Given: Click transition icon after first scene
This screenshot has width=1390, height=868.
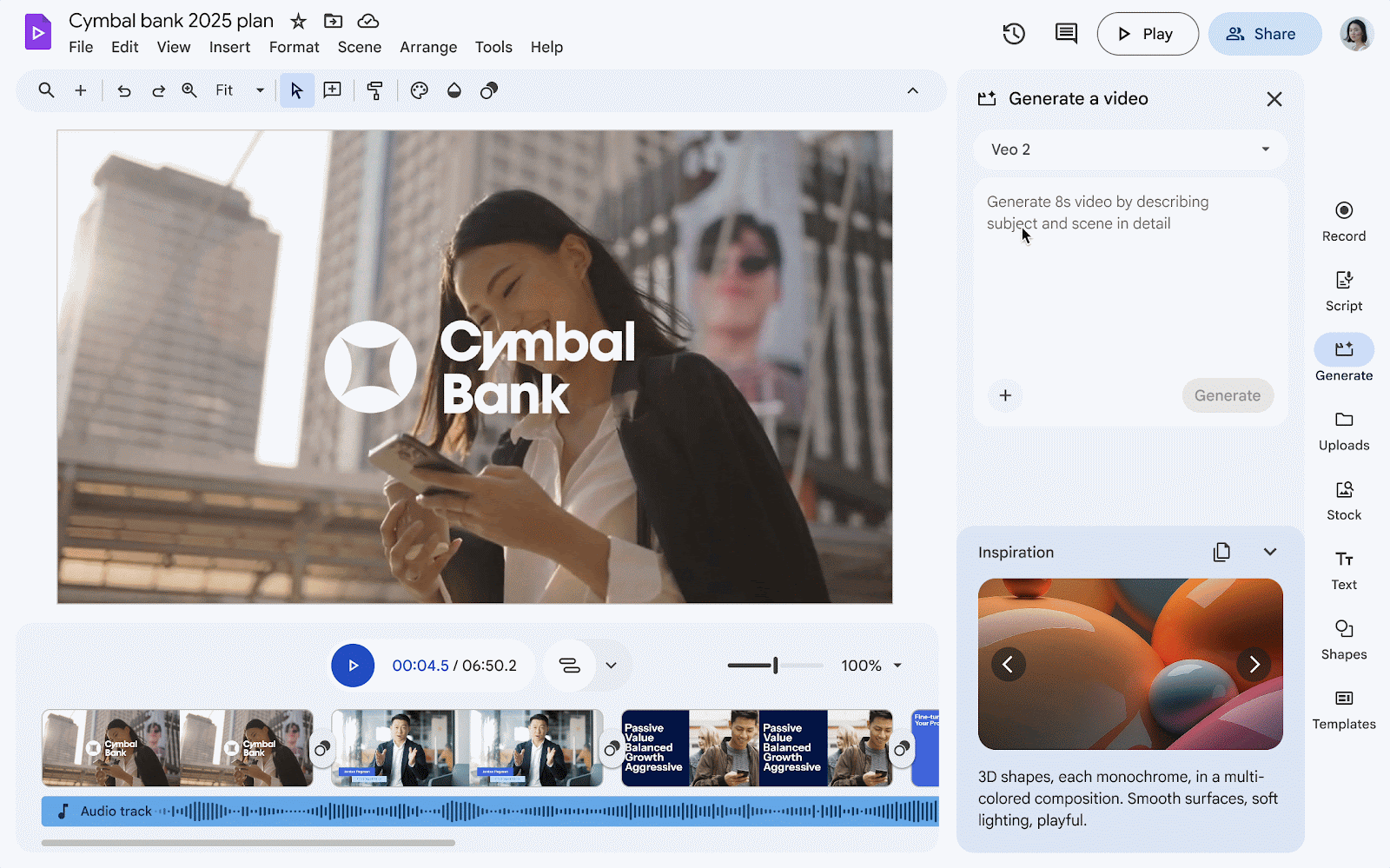Looking at the screenshot, I should pyautogui.click(x=322, y=748).
